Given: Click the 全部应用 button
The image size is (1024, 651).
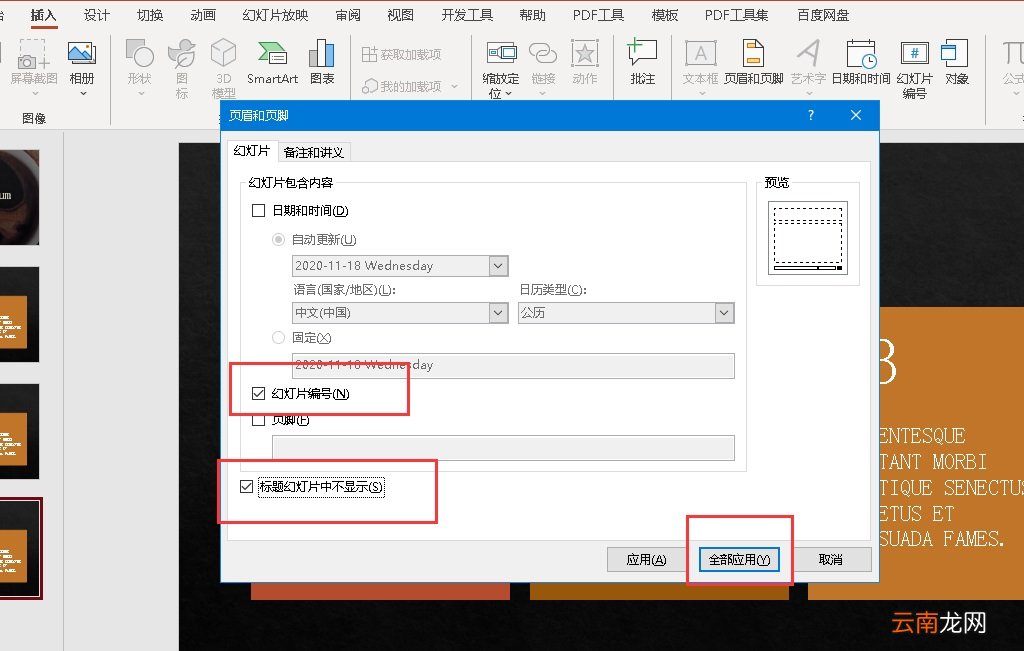Looking at the screenshot, I should 739,560.
